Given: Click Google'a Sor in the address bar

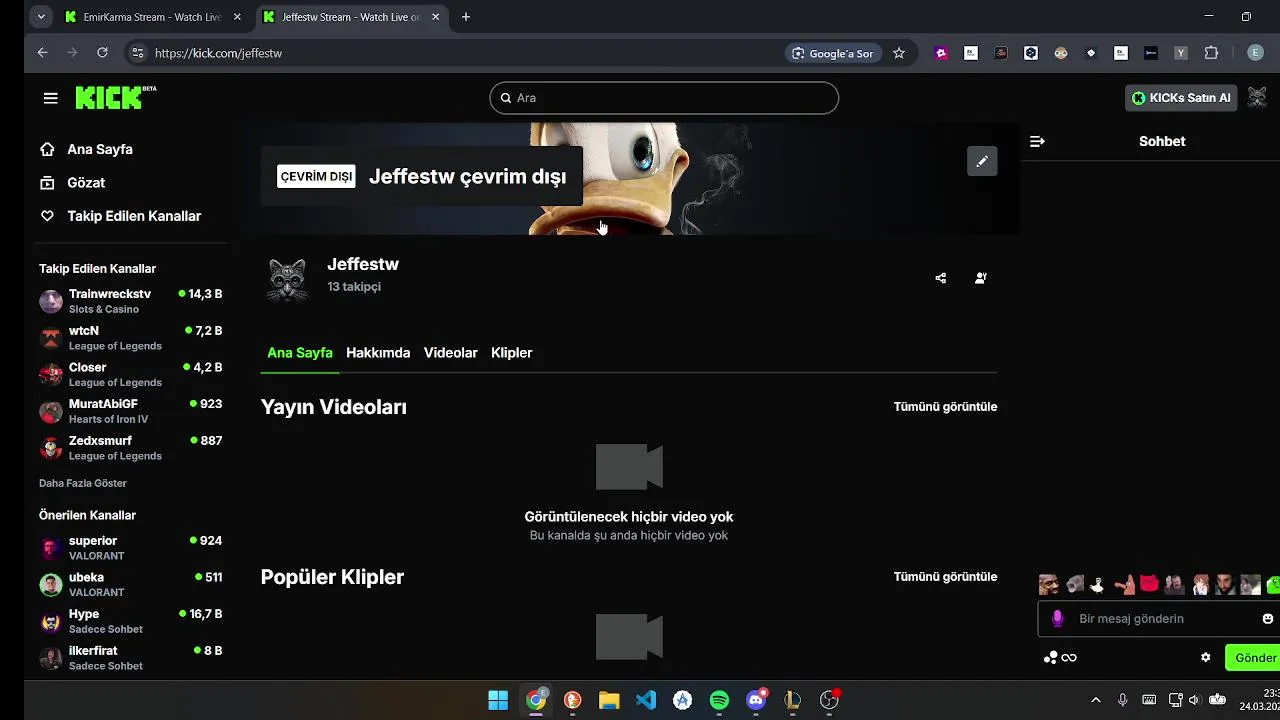Looking at the screenshot, I should (833, 53).
